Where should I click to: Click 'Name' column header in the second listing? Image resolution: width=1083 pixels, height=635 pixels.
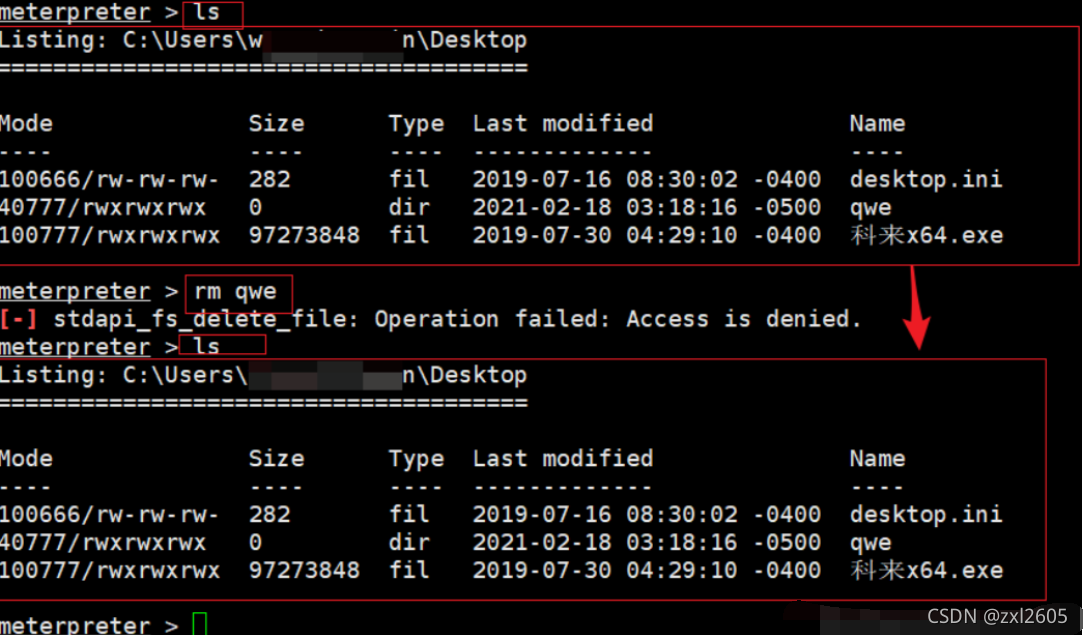pyautogui.click(x=877, y=459)
